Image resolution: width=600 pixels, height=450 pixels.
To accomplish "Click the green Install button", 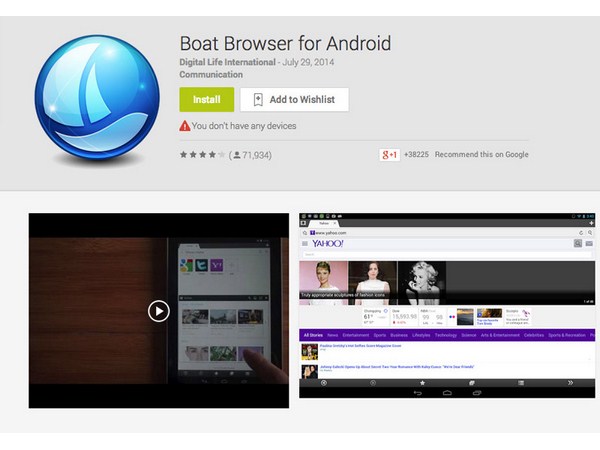I will click(206, 100).
